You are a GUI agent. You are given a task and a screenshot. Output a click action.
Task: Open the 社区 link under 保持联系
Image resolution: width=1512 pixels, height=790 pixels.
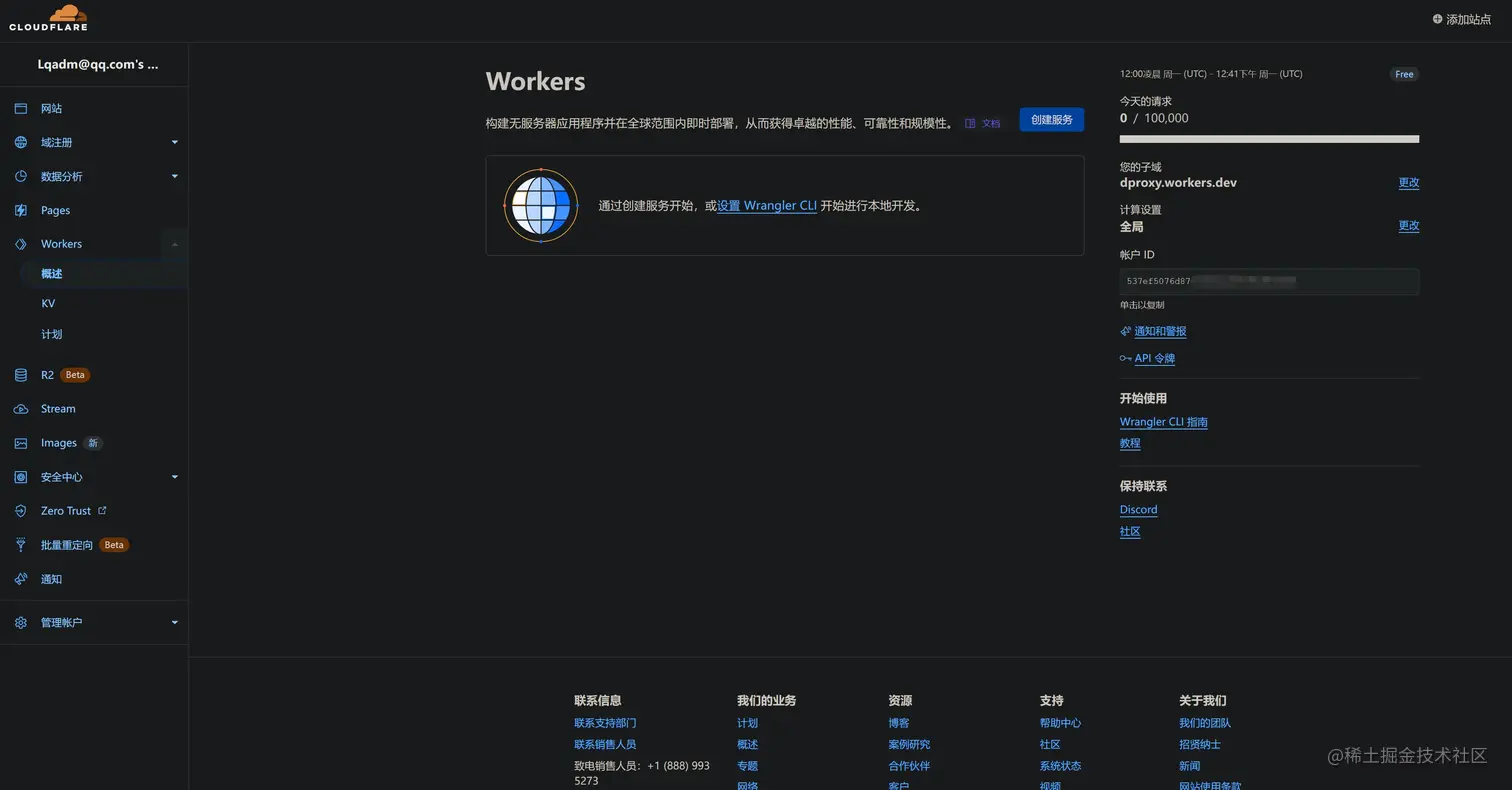point(1130,532)
